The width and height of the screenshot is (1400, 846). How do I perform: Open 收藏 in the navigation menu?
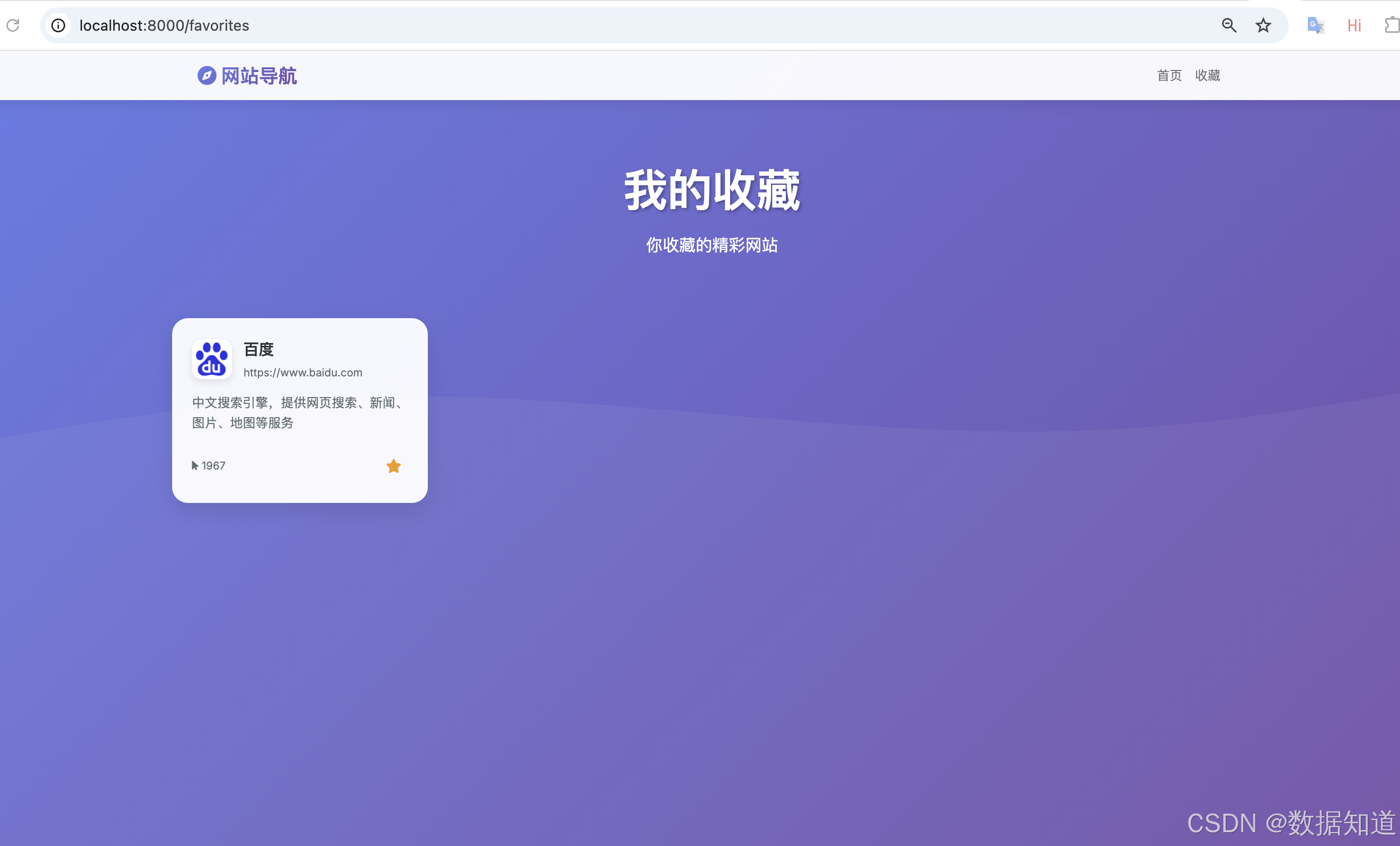[x=1207, y=75]
